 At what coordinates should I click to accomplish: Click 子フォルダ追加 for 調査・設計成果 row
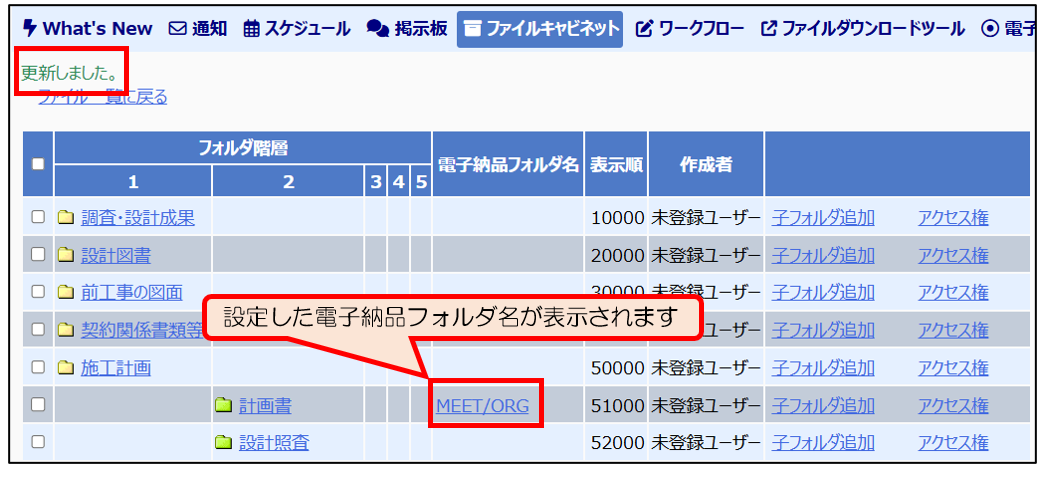point(823,217)
